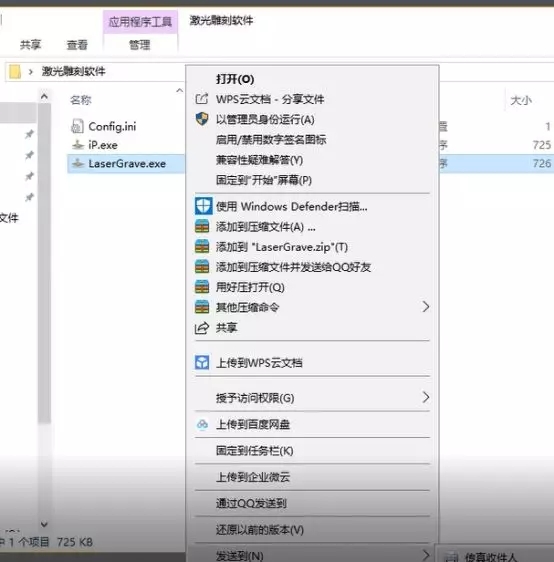Click the 726 size value of LaserGrave.exe
This screenshot has height=562, width=554.
coord(542,163)
